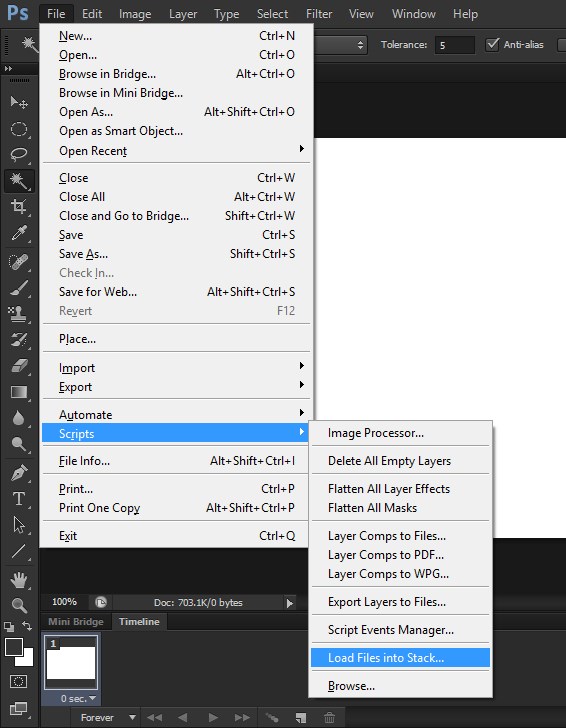Viewport: 566px width, 728px height.
Task: Select the Path Selection tool
Action: [19, 525]
